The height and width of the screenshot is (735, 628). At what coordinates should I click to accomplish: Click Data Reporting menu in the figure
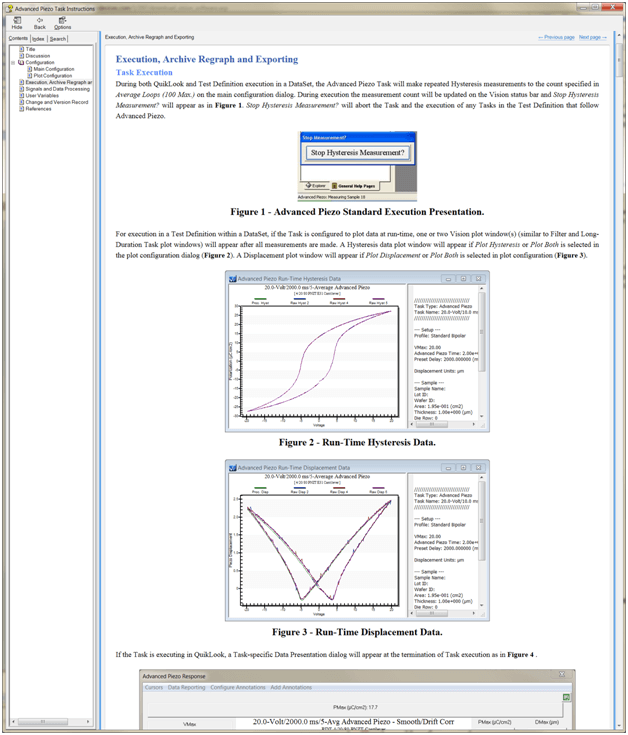187,687
